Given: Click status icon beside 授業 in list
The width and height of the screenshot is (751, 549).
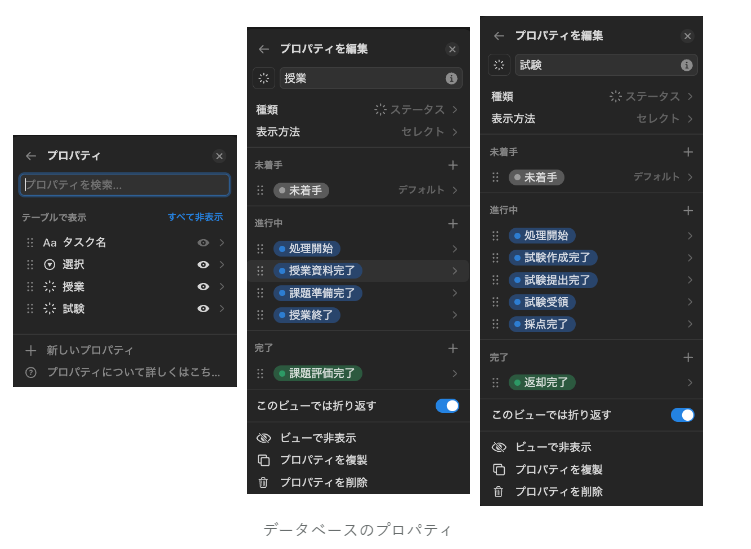Looking at the screenshot, I should pos(49,286).
